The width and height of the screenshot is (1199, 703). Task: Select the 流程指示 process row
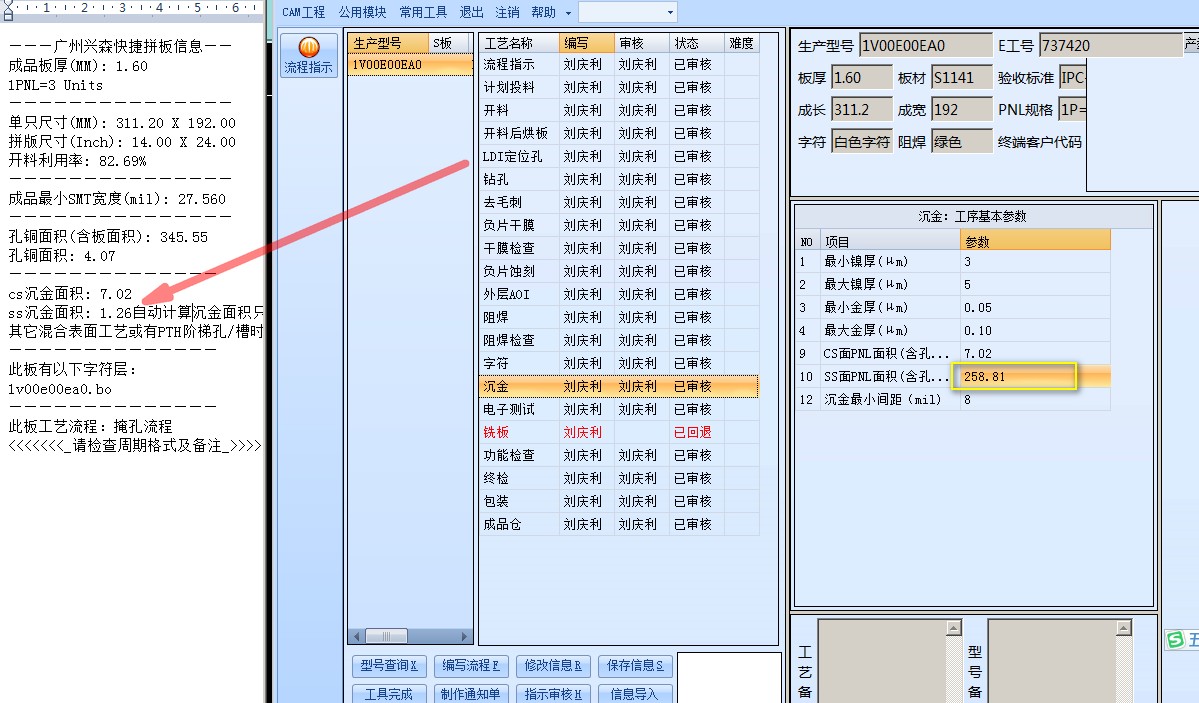tap(619, 65)
